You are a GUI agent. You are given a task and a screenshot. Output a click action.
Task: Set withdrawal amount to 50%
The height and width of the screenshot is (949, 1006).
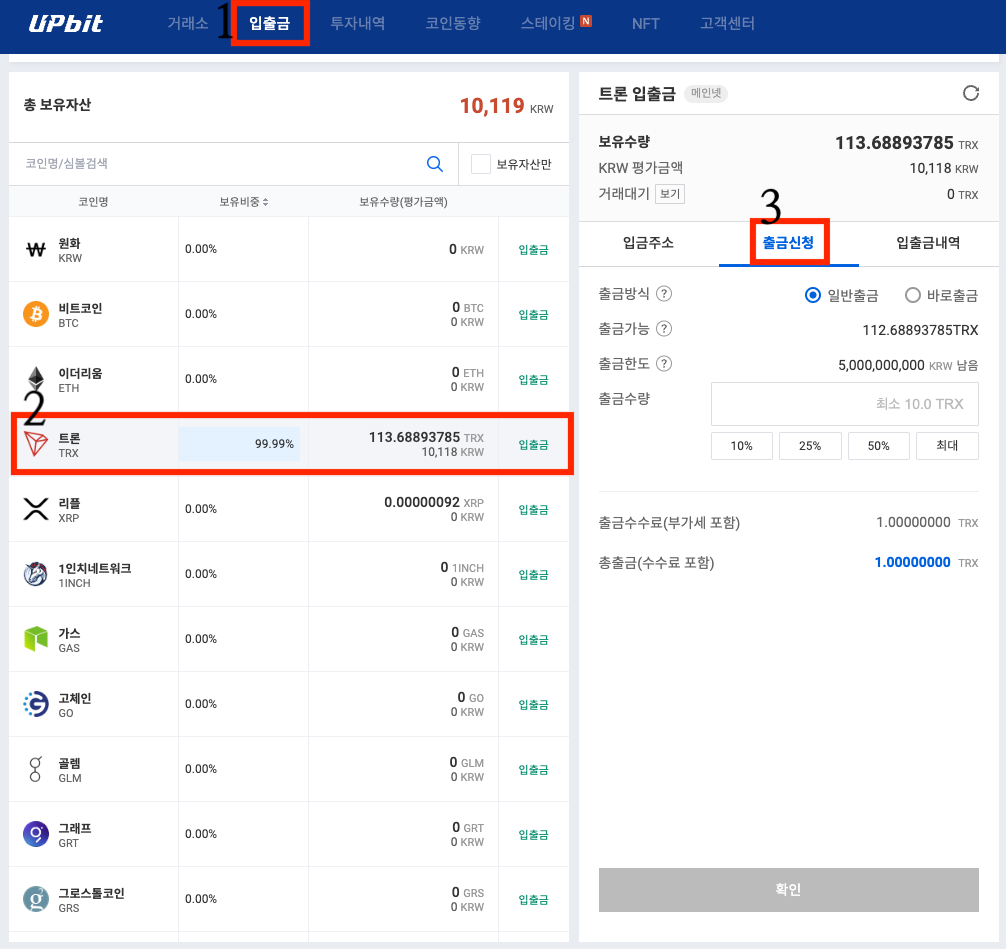pos(878,446)
